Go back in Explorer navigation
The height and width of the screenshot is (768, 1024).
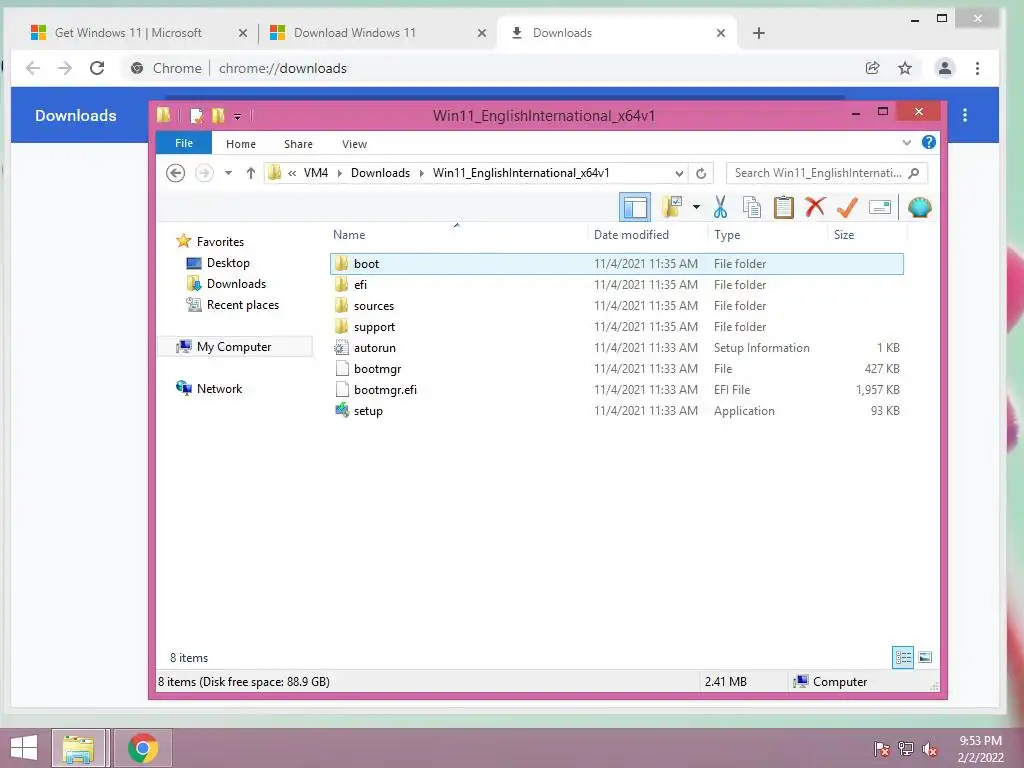click(175, 173)
